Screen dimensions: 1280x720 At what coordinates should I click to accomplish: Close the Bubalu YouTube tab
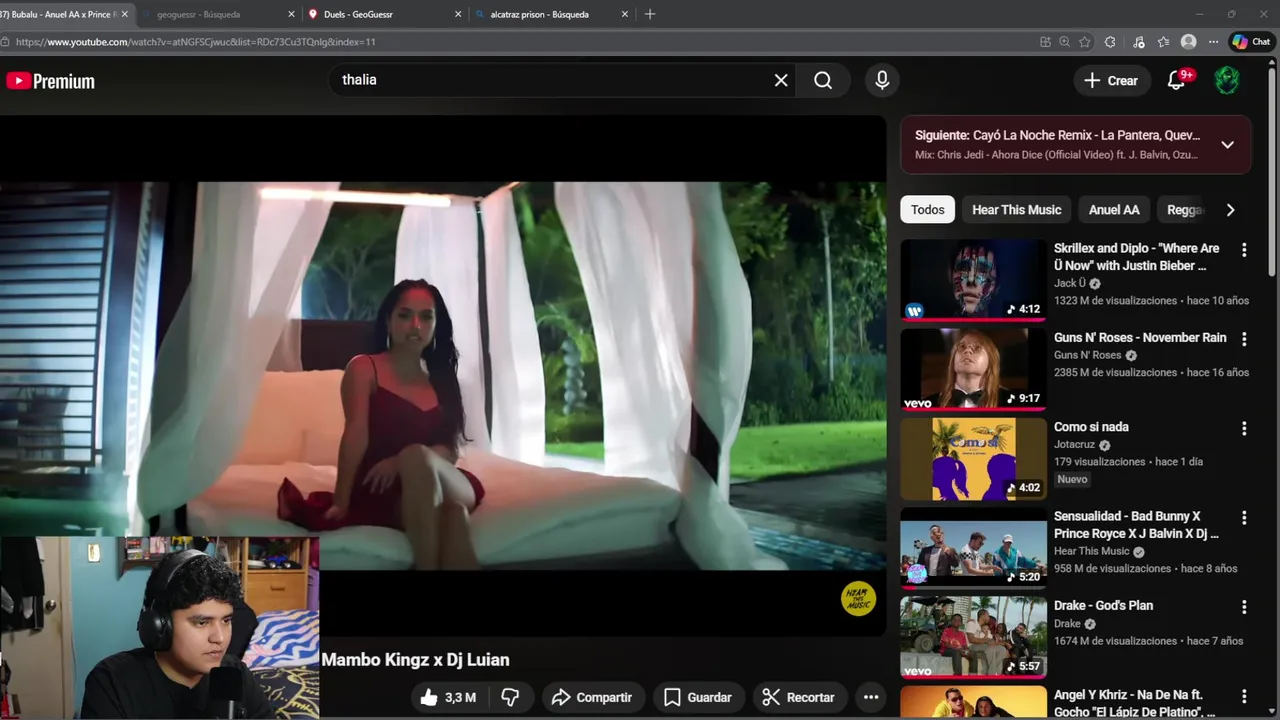coord(125,14)
